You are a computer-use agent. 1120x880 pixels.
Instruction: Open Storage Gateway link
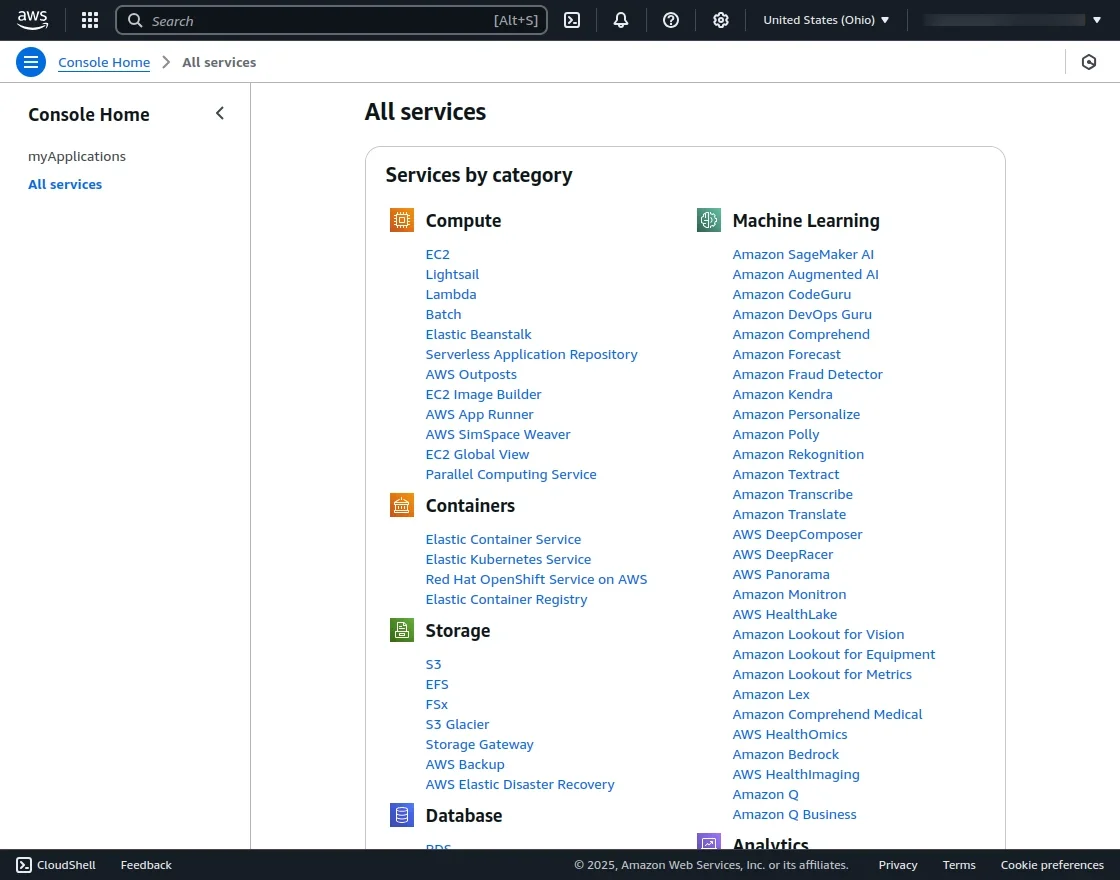479,744
